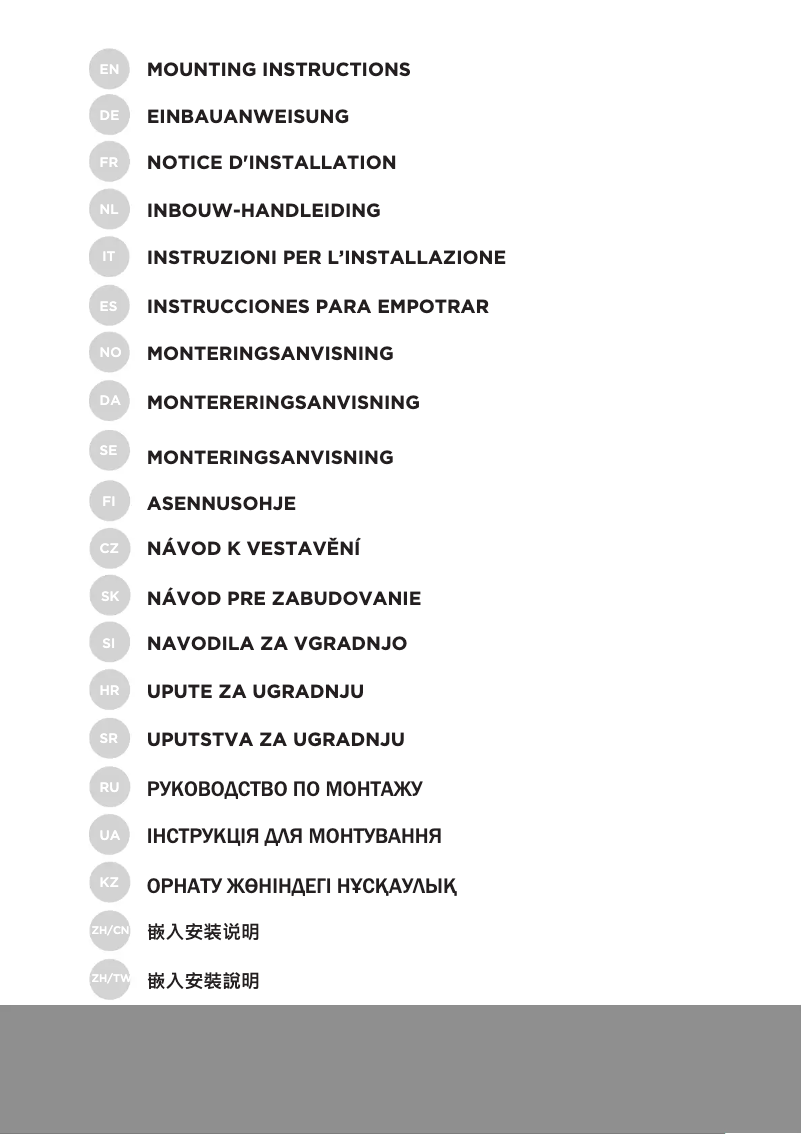
Task: Select the FR circular language badge
Action: coord(109,162)
